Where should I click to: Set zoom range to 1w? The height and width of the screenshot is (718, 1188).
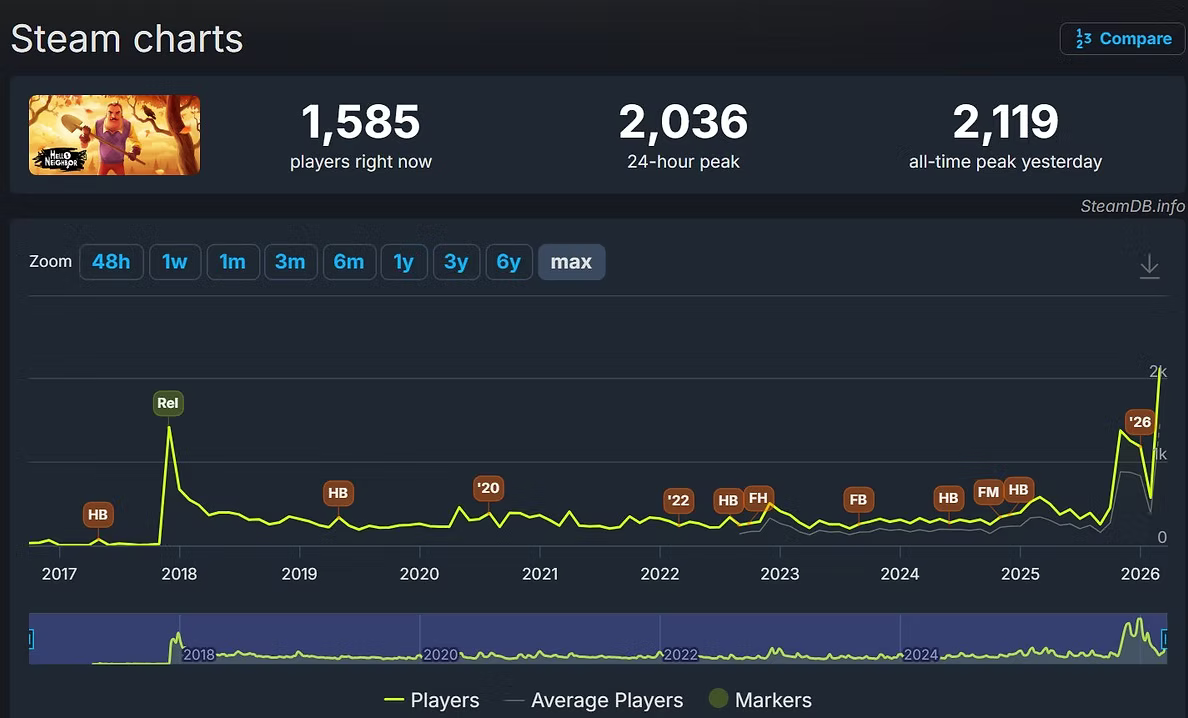click(175, 262)
